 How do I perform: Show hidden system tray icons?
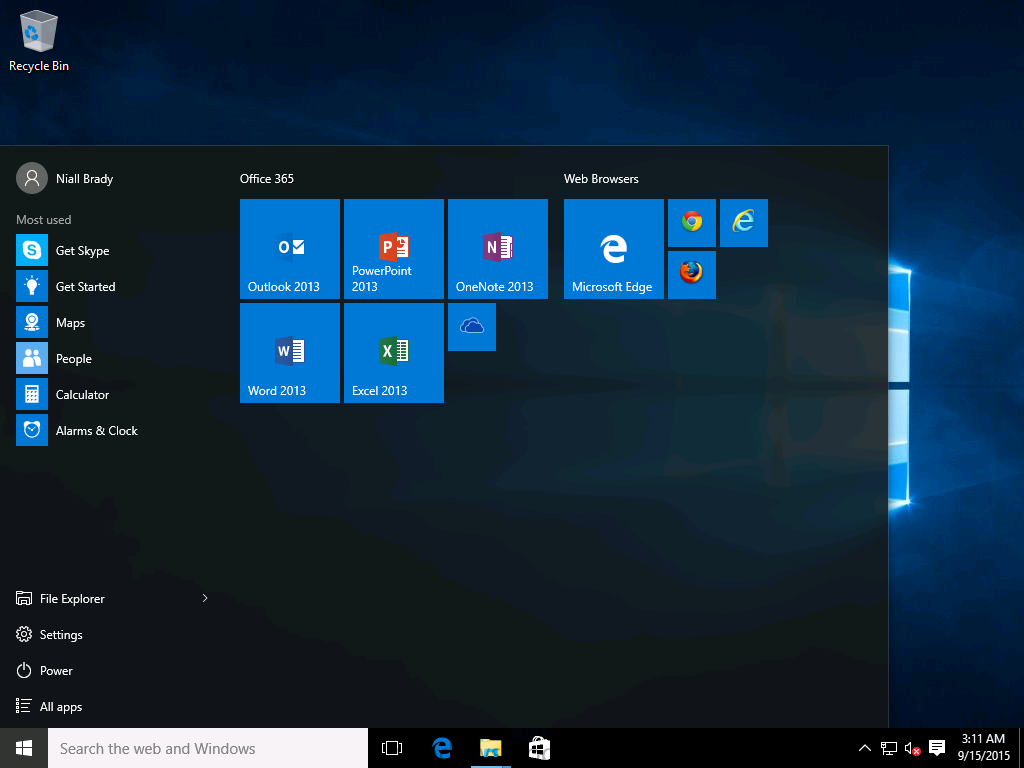coord(864,748)
